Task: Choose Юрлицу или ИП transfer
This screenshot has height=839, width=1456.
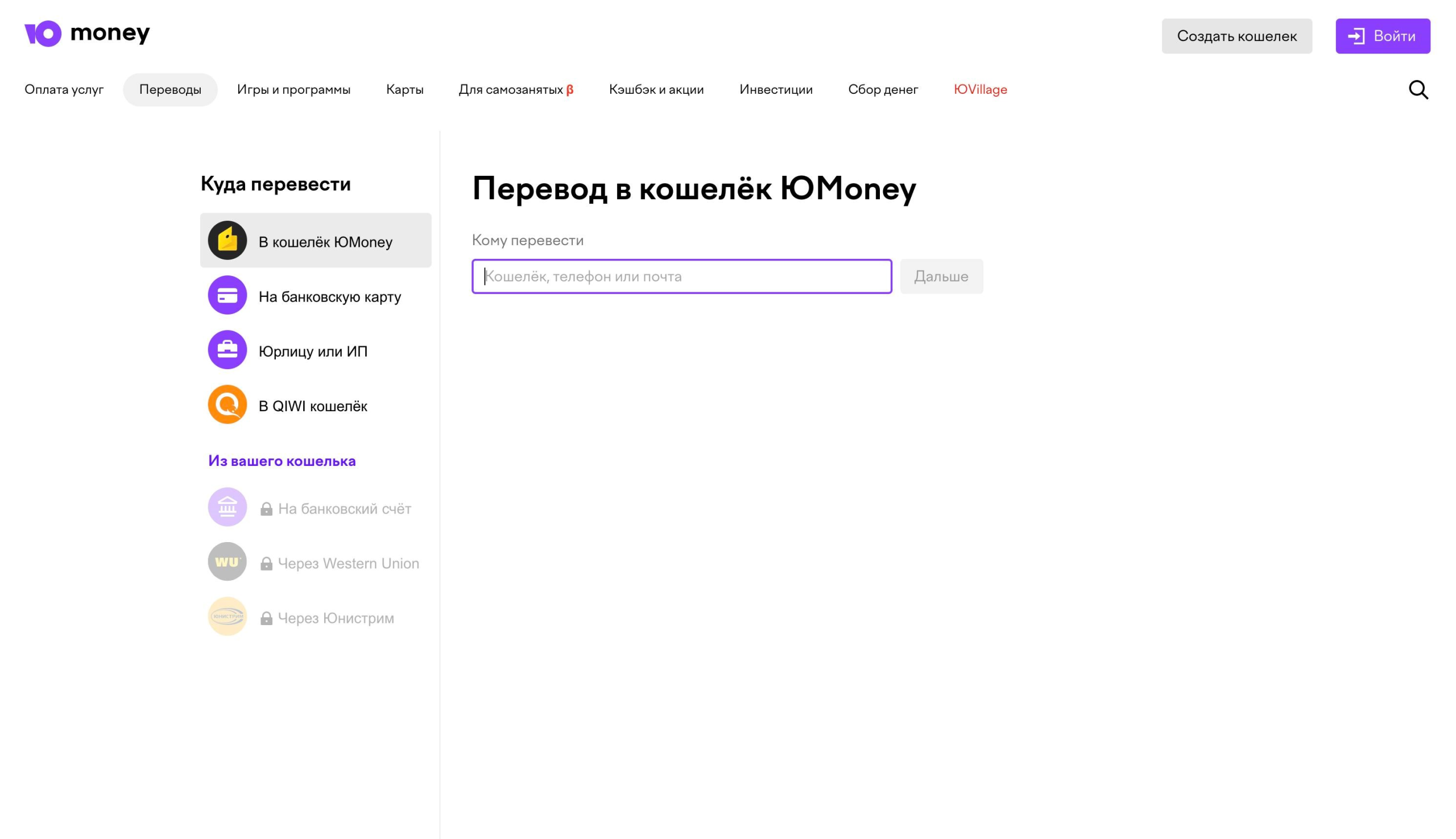Action: pos(316,350)
